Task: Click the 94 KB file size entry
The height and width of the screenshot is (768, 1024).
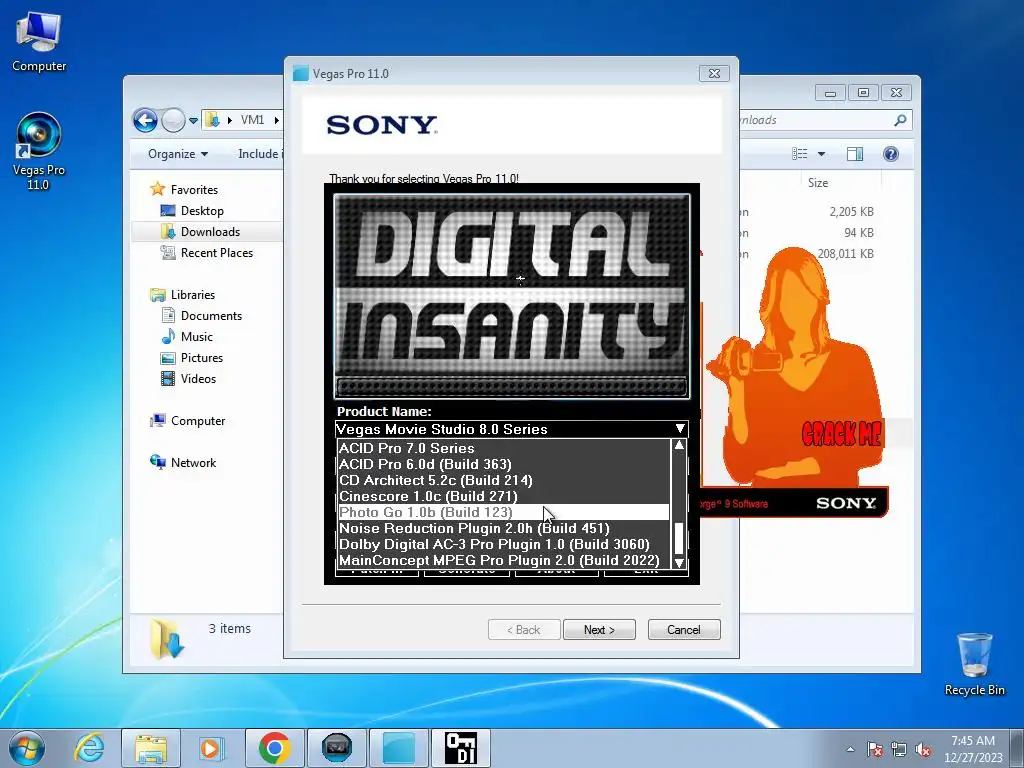Action: [859, 232]
